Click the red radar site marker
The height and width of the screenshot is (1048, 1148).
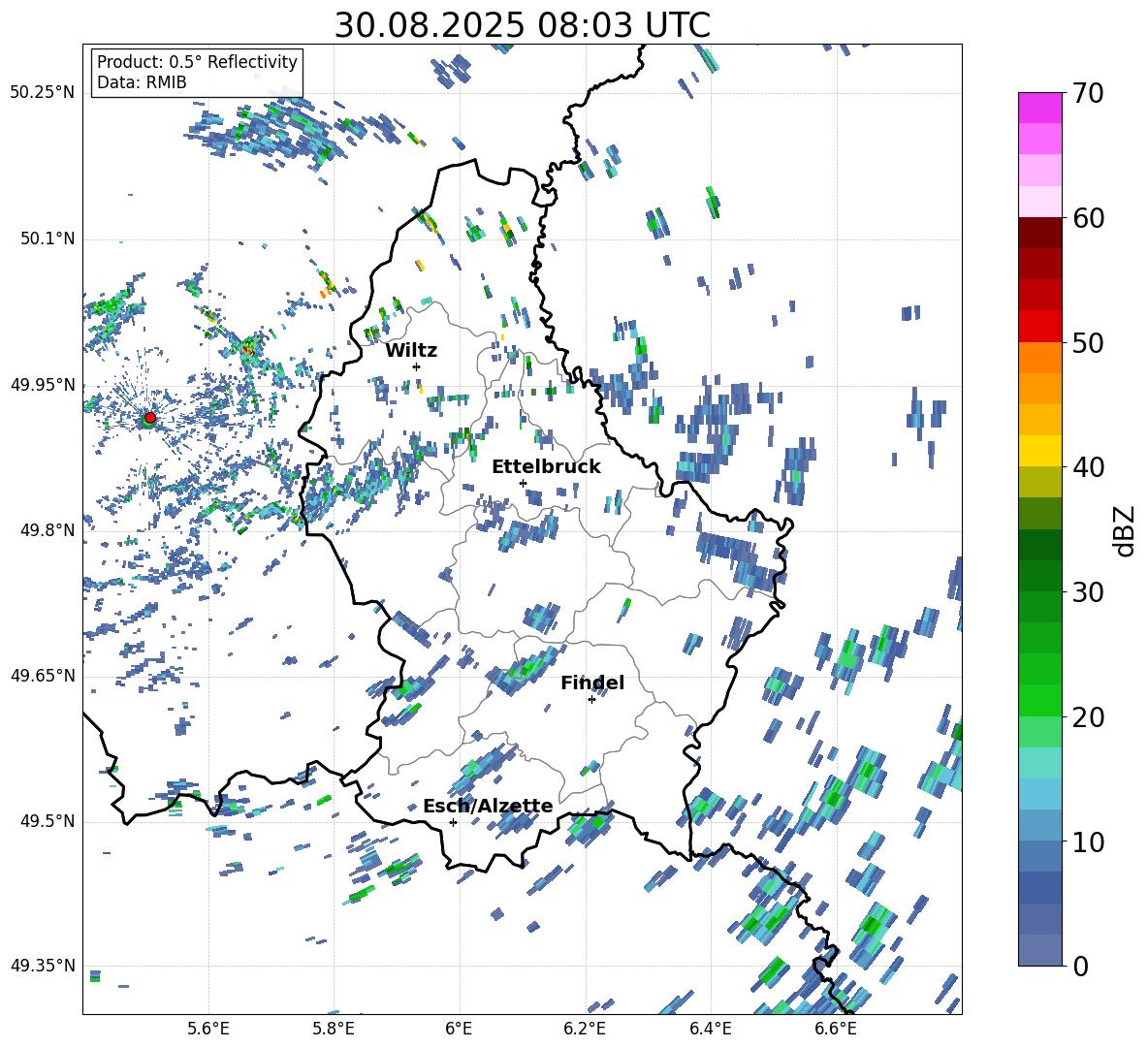click(150, 418)
